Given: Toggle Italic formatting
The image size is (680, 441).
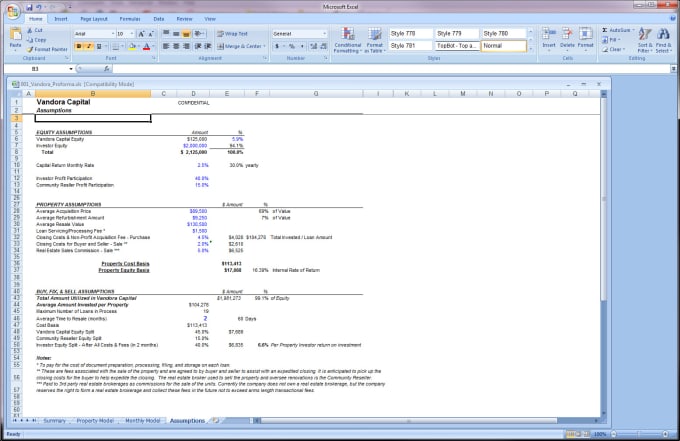Looking at the screenshot, I should coord(89,46).
